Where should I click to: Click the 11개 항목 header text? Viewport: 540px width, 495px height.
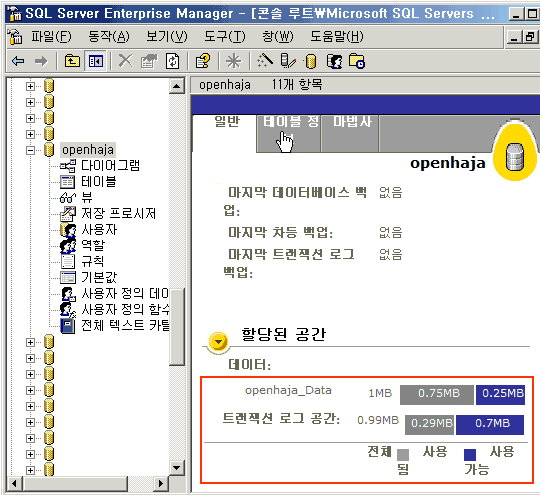[x=297, y=85]
